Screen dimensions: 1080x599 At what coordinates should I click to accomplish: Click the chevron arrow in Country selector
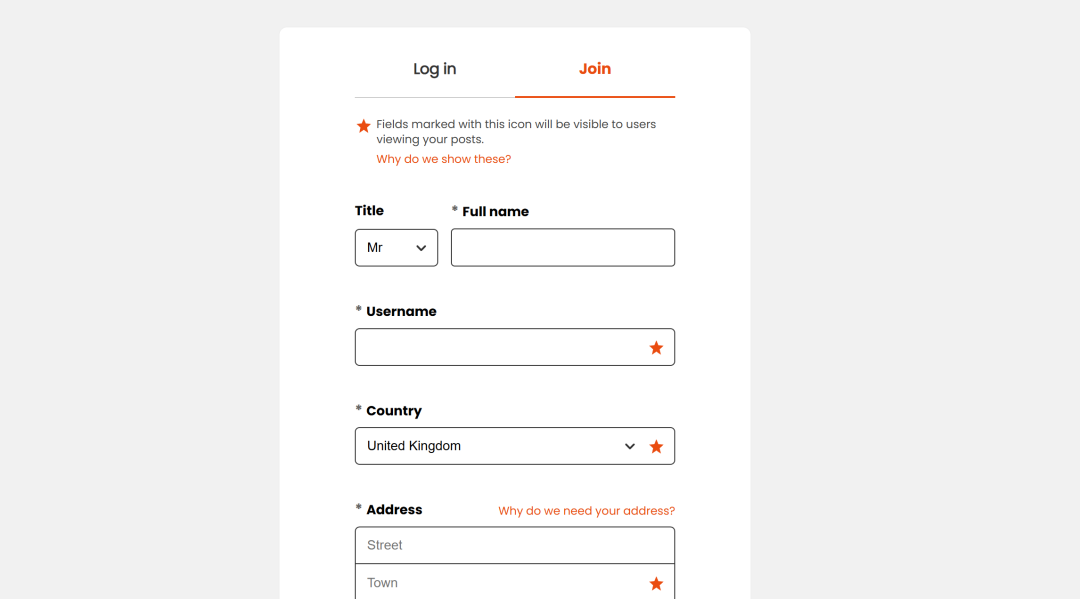point(630,447)
